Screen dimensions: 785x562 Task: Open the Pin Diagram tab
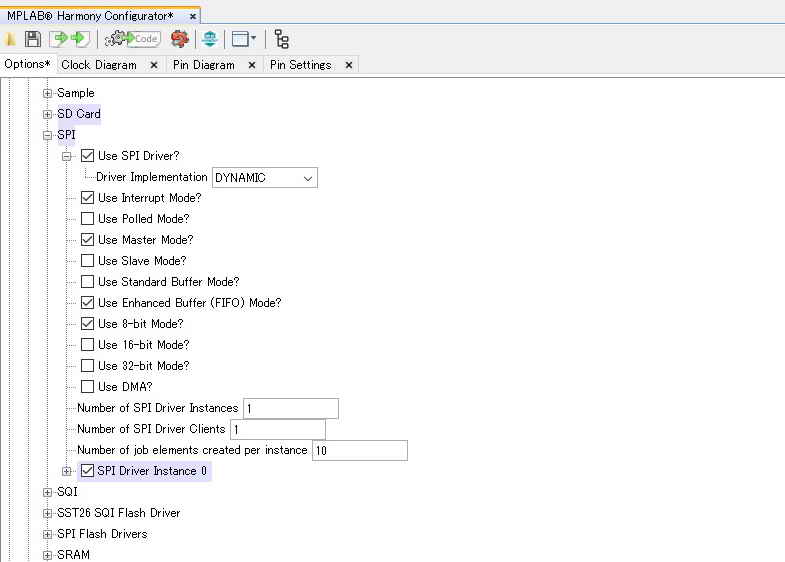(x=204, y=65)
